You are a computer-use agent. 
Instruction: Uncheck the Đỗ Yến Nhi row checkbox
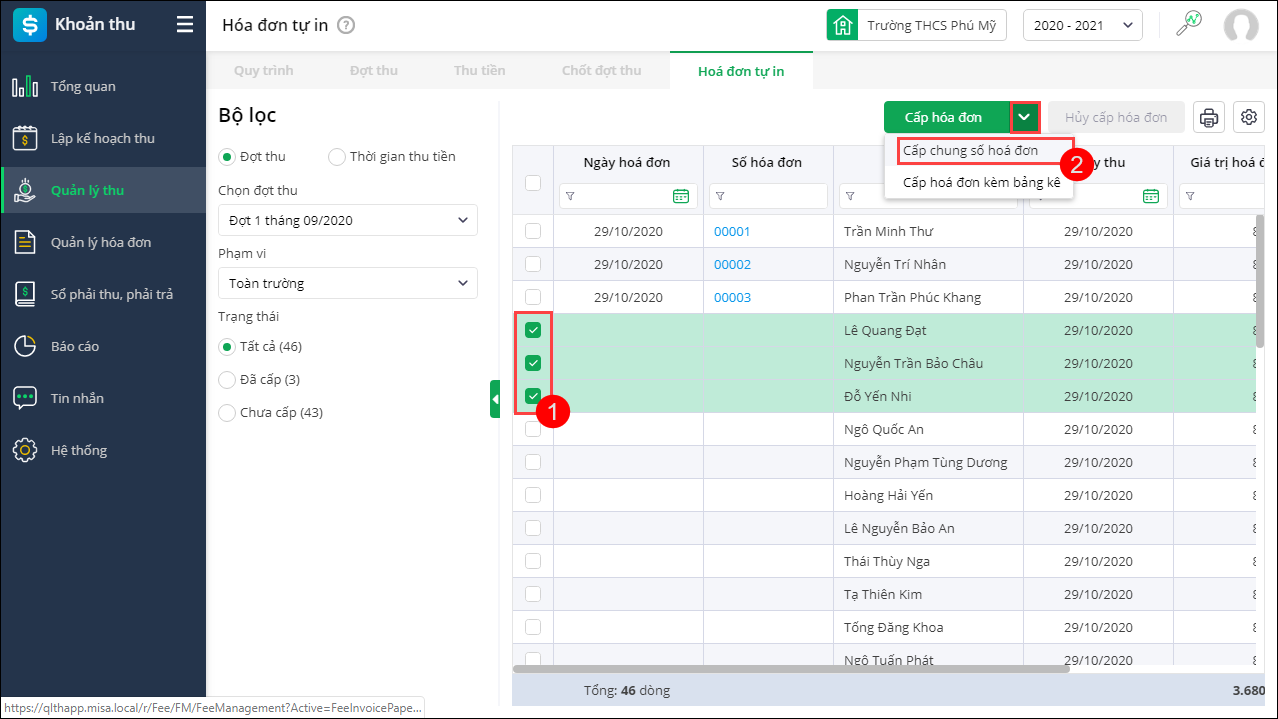pos(533,396)
